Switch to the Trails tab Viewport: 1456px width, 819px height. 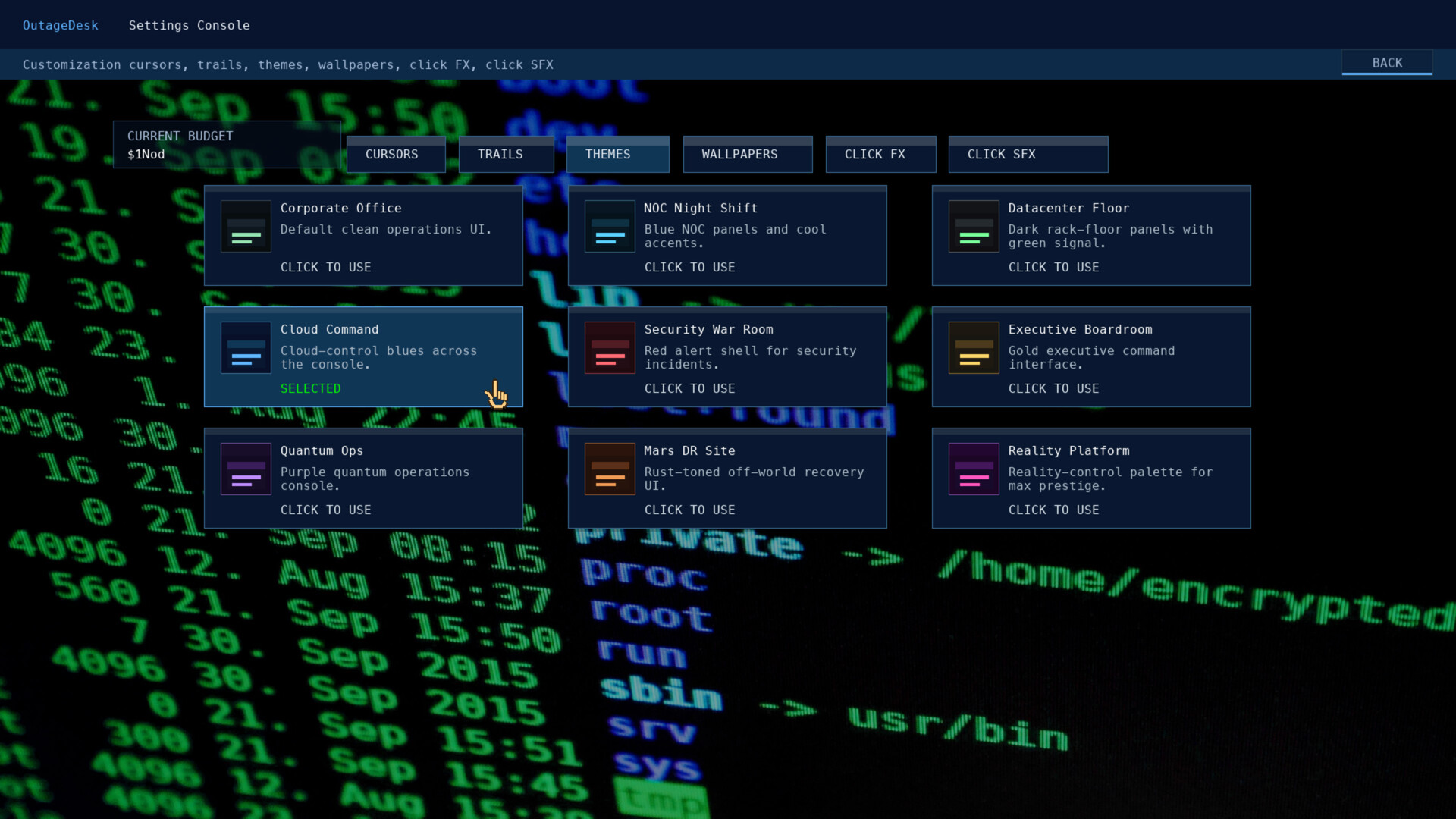506,154
